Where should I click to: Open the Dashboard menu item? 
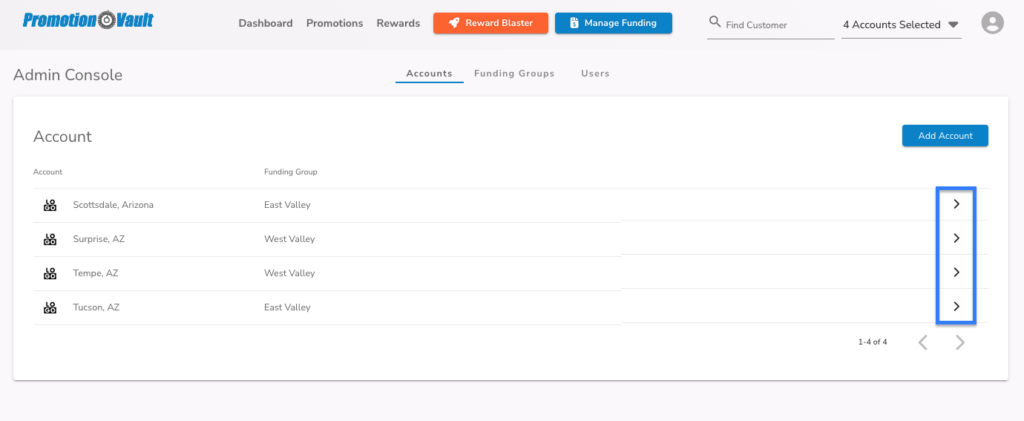tap(265, 23)
